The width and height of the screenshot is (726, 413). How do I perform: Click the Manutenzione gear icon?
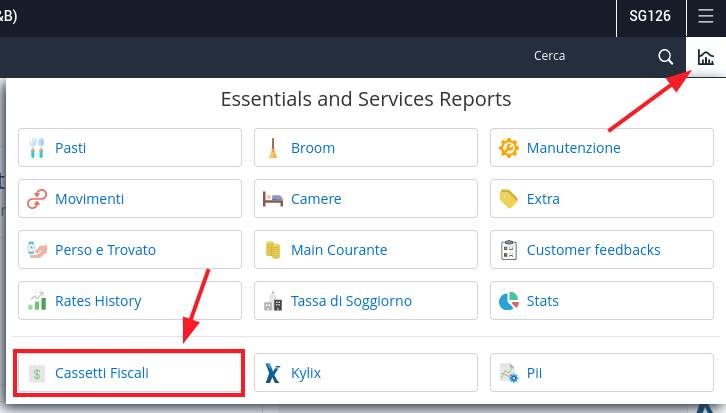(x=508, y=148)
